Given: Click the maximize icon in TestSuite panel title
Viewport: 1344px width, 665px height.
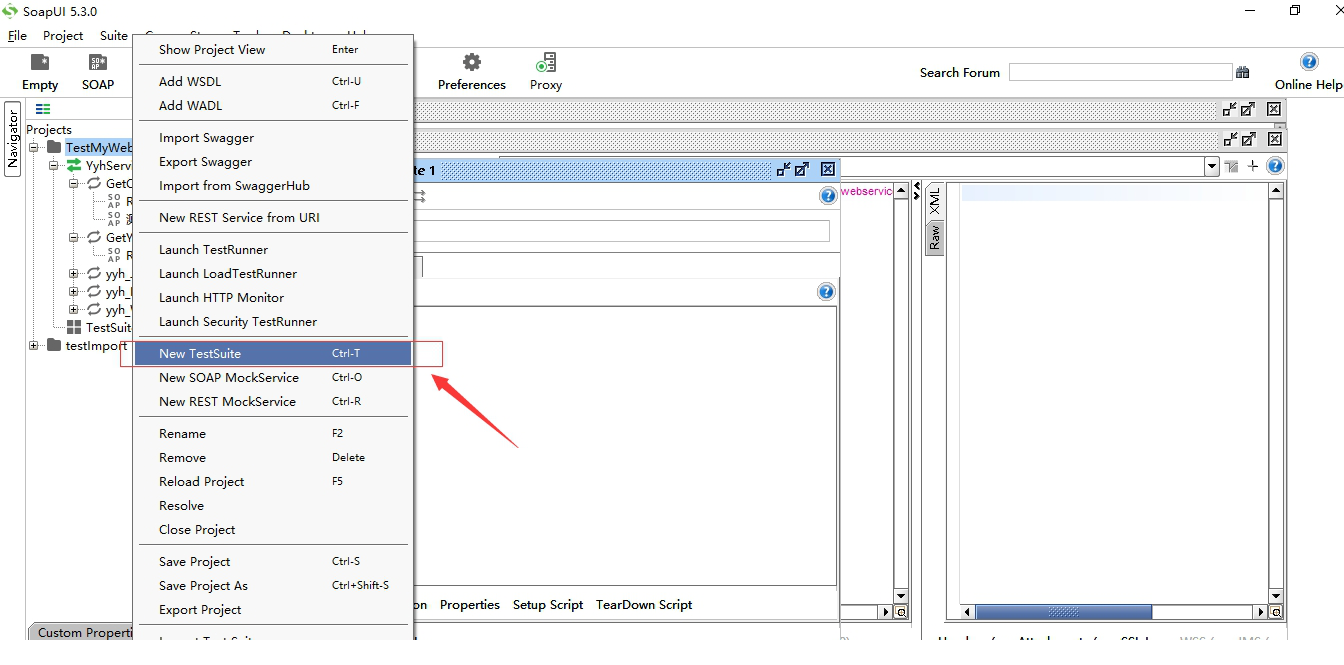Looking at the screenshot, I should [x=802, y=170].
